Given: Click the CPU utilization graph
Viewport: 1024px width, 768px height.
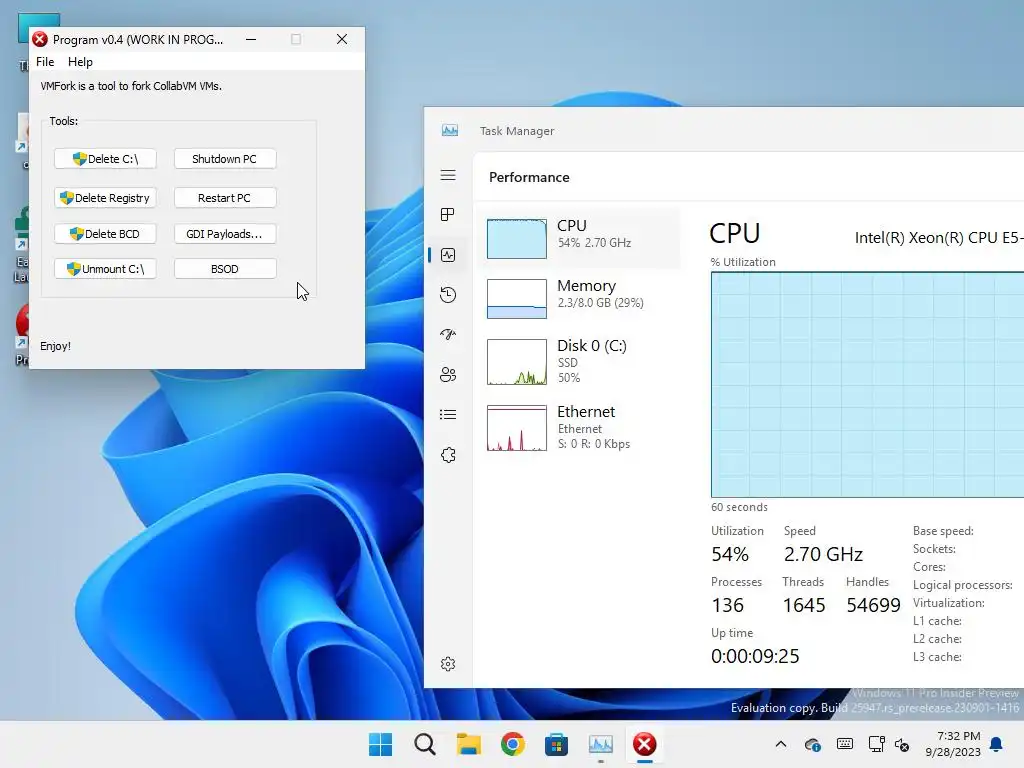Looking at the screenshot, I should [867, 385].
